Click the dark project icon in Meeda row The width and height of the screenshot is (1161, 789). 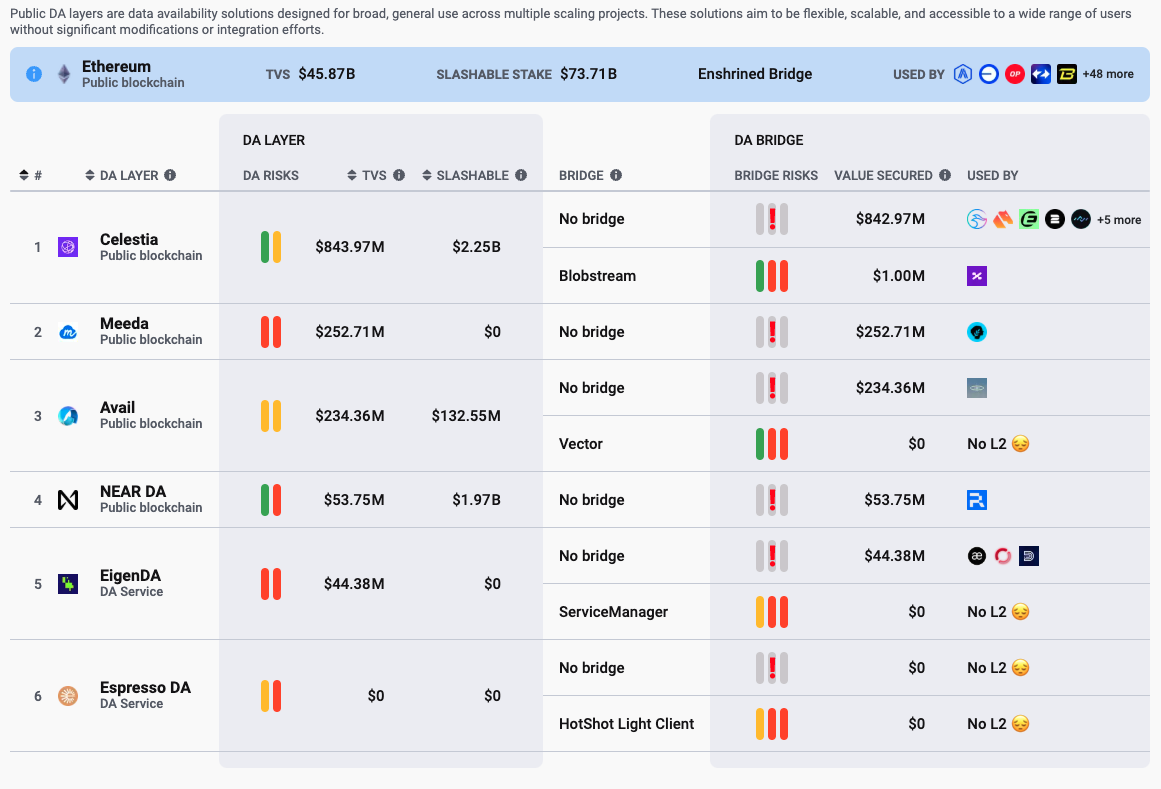click(977, 332)
